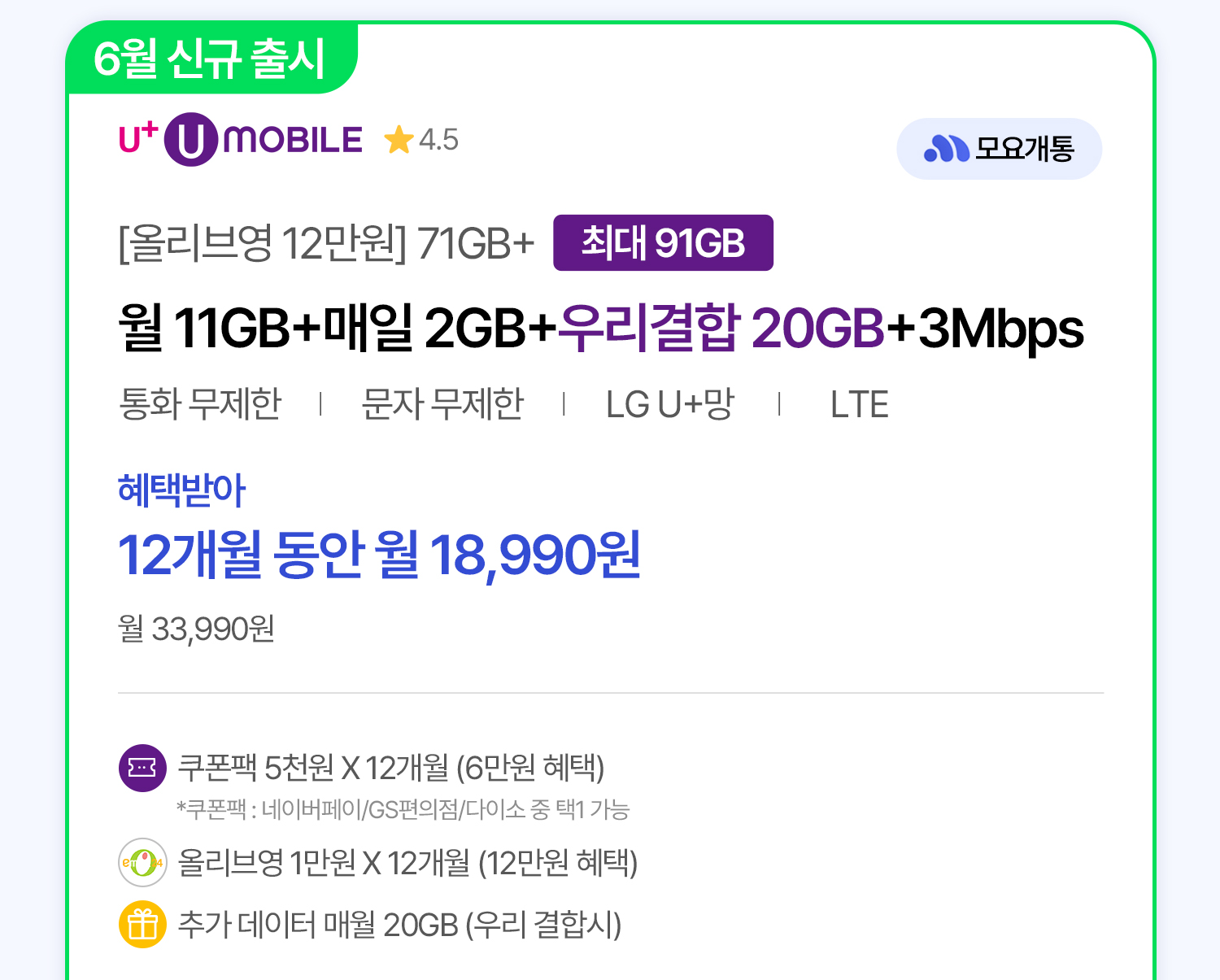Select the 6월 신규 출시 green tab label

(209, 59)
